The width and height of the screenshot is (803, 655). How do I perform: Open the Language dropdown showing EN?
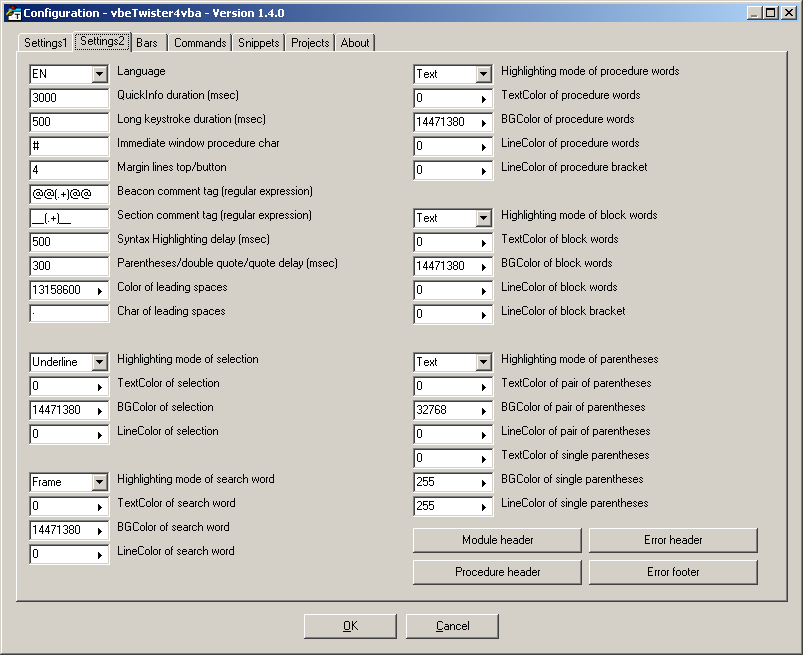99,74
